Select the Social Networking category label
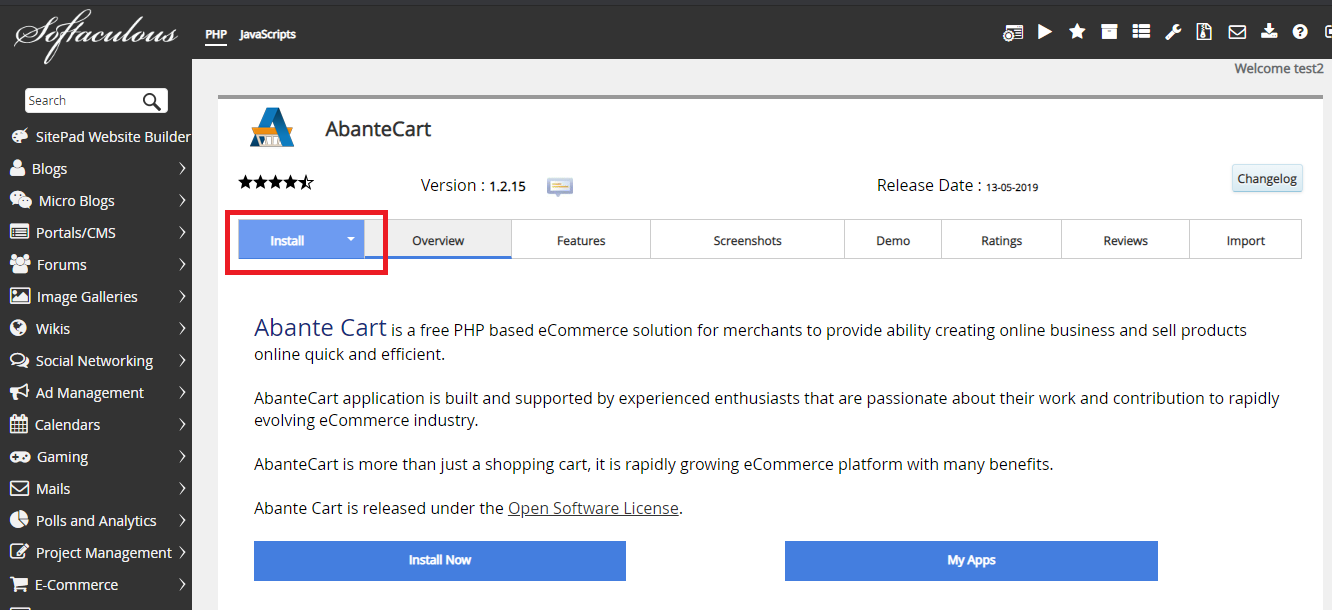Viewport: 1332px width, 610px height. [x=94, y=360]
